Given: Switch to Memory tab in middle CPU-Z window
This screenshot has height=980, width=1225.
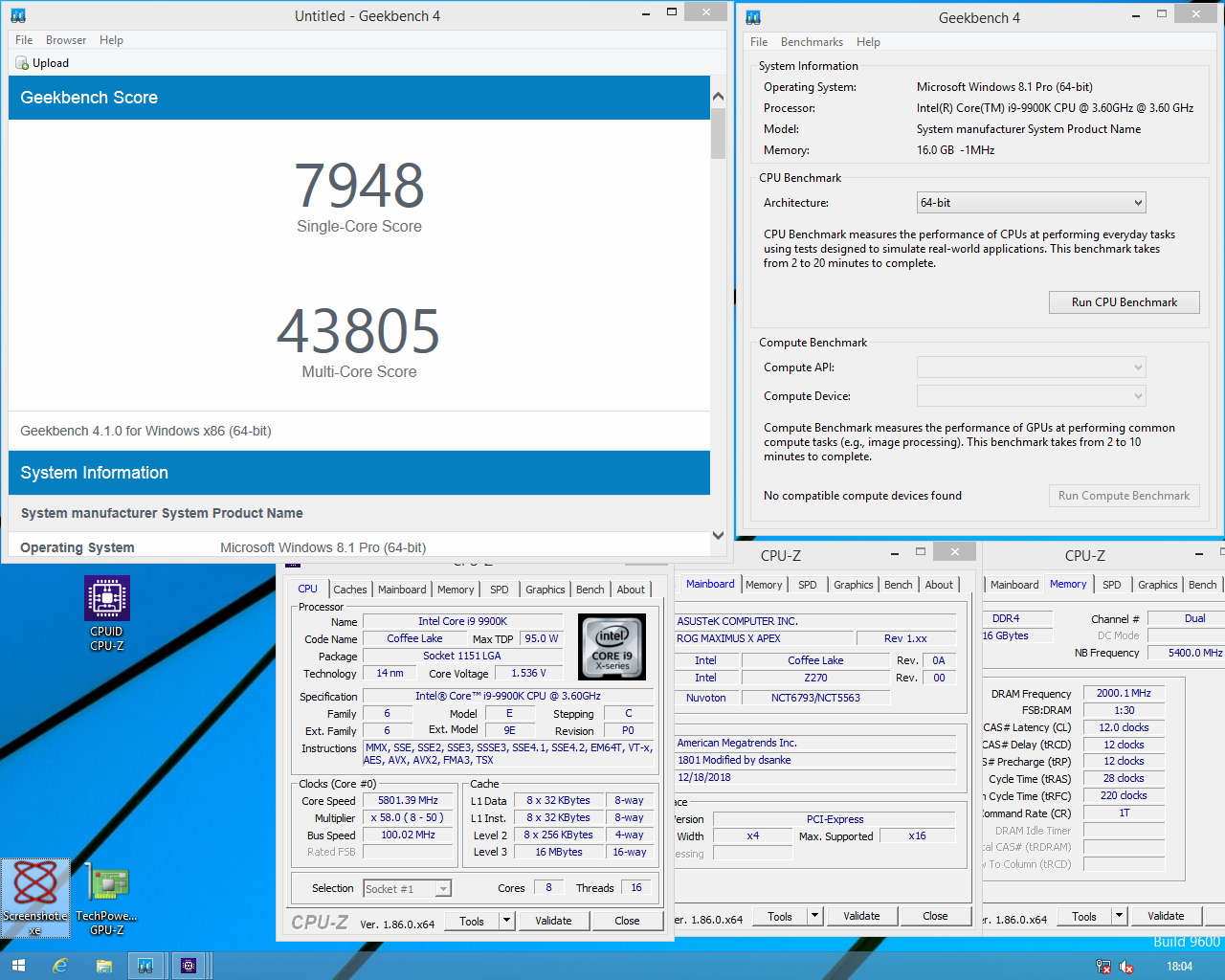Looking at the screenshot, I should click(x=764, y=585).
